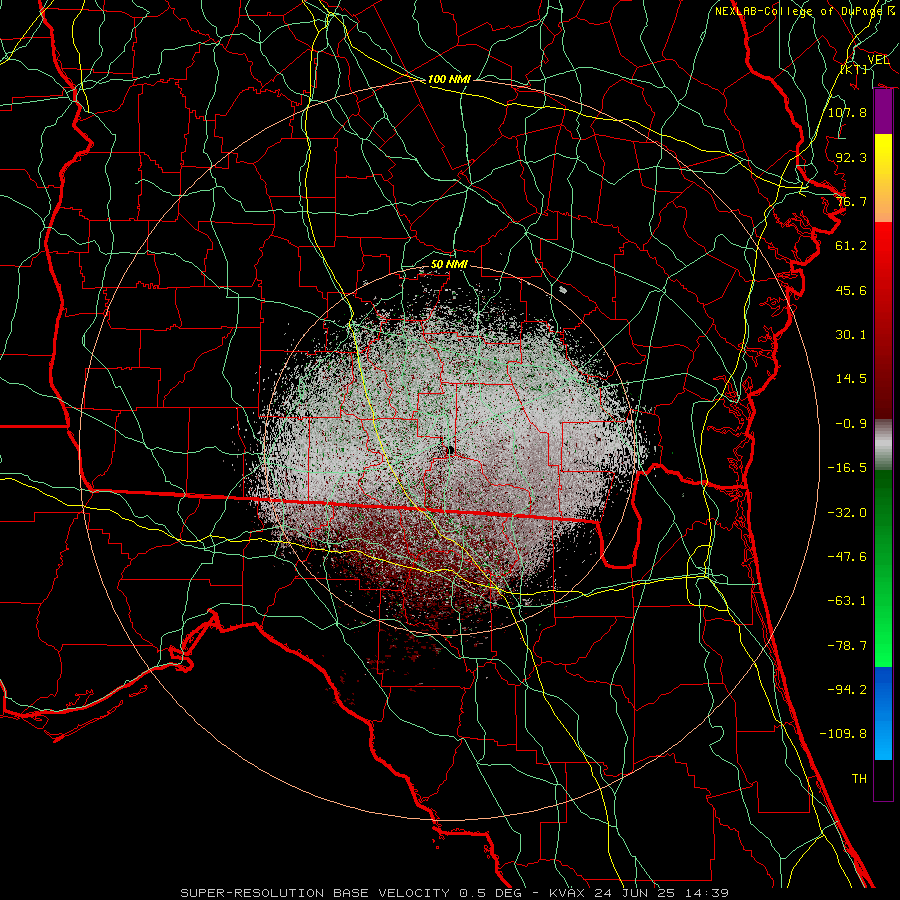This screenshot has height=900, width=900.
Task: Select the -16.5 legend value
Action: tap(847, 468)
